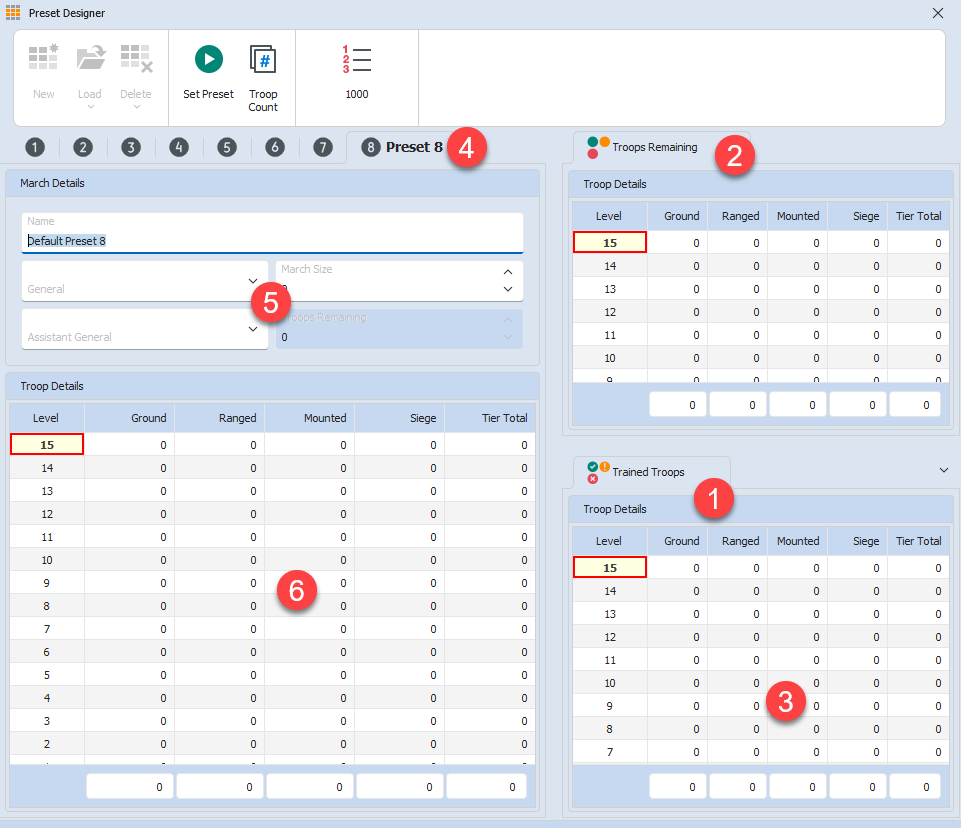This screenshot has width=961, height=828.
Task: Open preset tab number 7
Action: 322,147
